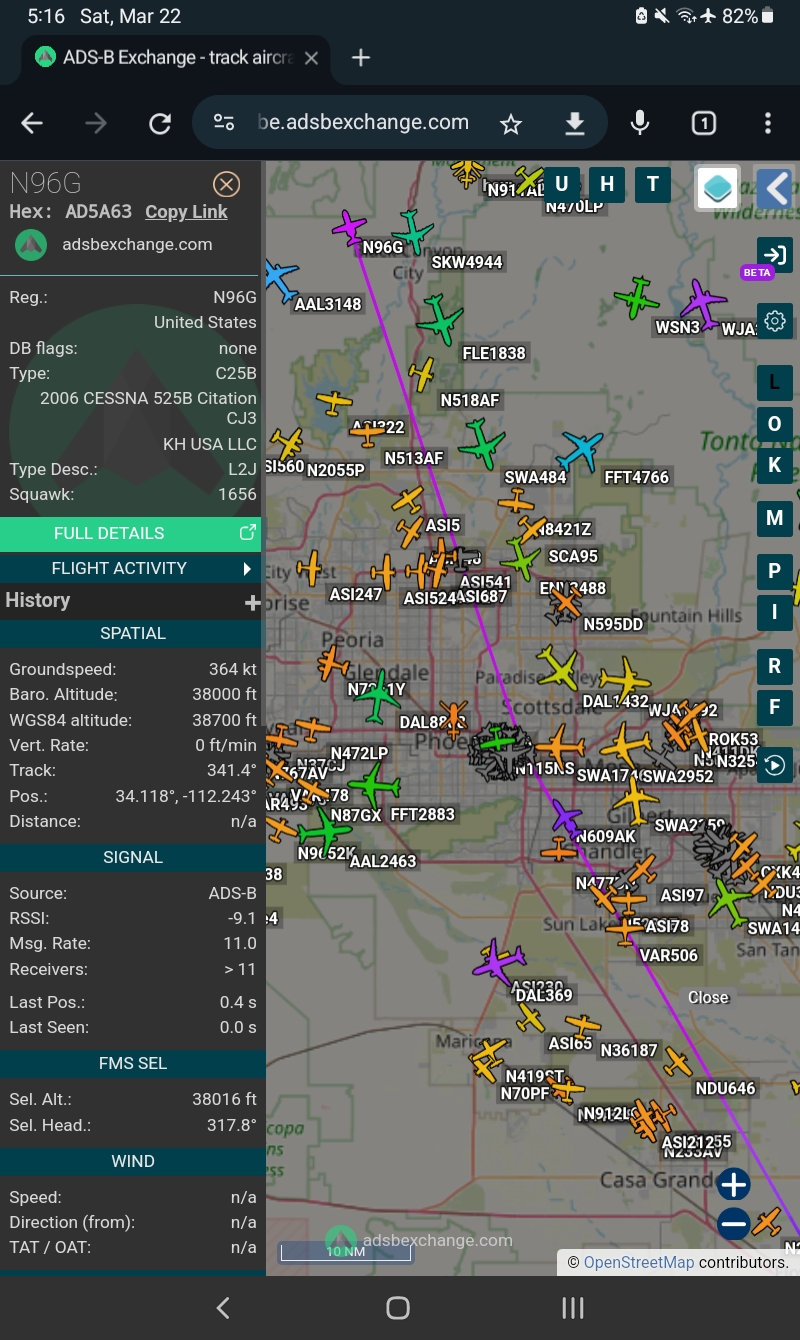This screenshot has width=800, height=1340.
Task: Click the FMS SEL section header
Action: pos(132,1063)
